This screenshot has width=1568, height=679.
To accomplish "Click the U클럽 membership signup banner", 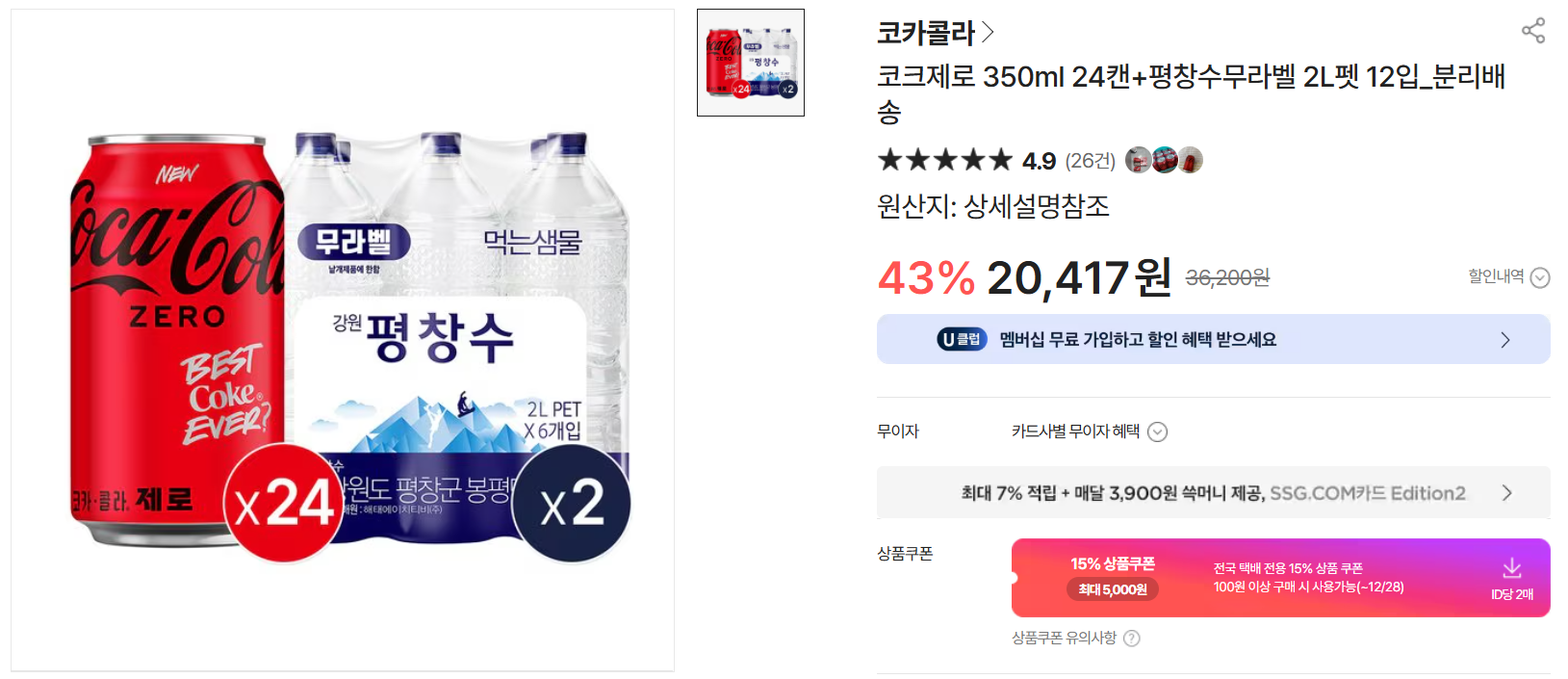I will click(x=1213, y=338).
